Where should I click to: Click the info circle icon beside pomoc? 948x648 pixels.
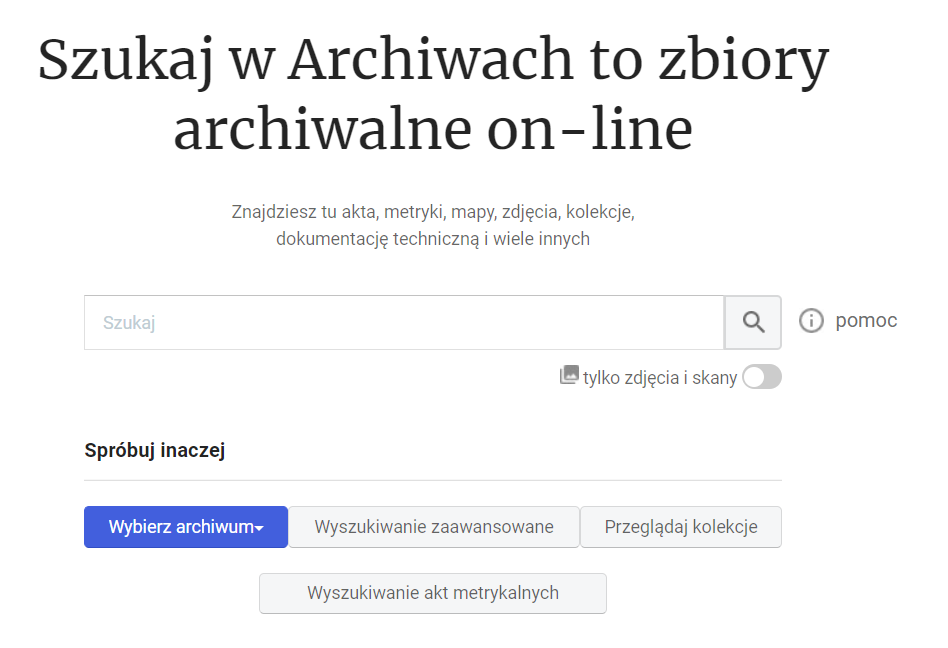(x=811, y=320)
